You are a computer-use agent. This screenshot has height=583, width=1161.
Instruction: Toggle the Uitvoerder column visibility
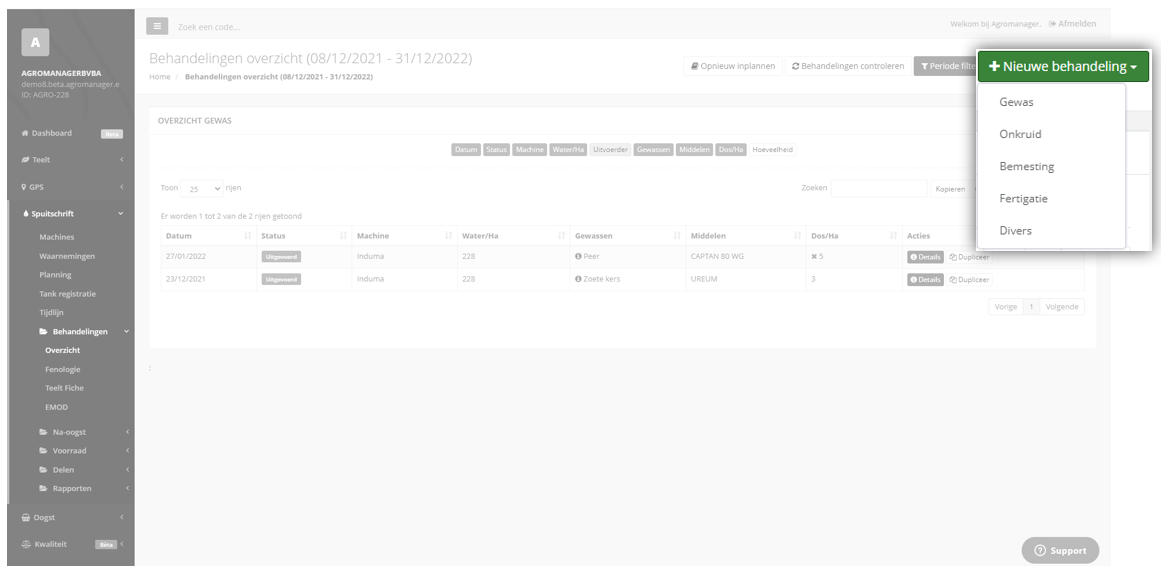coord(610,150)
